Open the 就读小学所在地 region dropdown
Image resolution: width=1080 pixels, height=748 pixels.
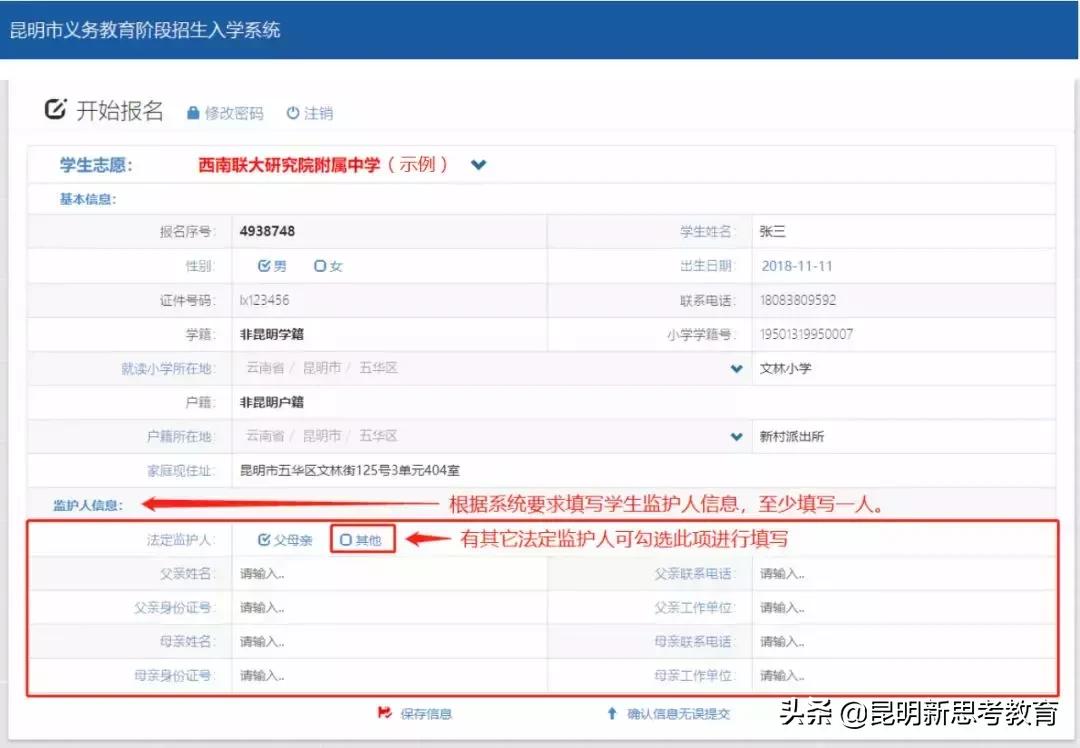[x=734, y=368]
